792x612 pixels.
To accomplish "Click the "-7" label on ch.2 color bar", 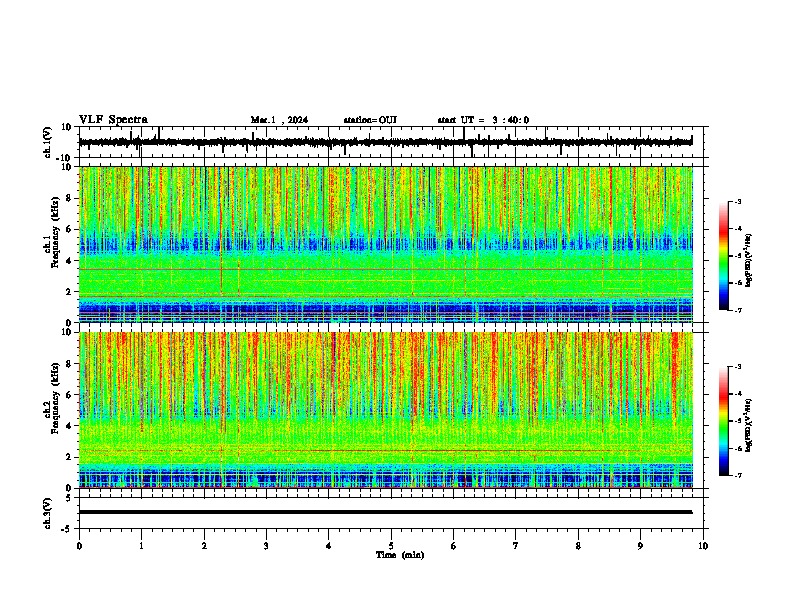I will point(738,475).
